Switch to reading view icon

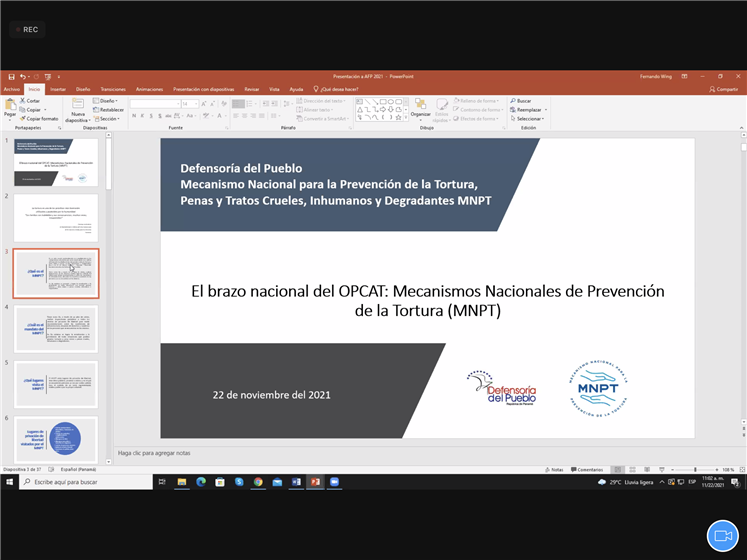click(647, 469)
